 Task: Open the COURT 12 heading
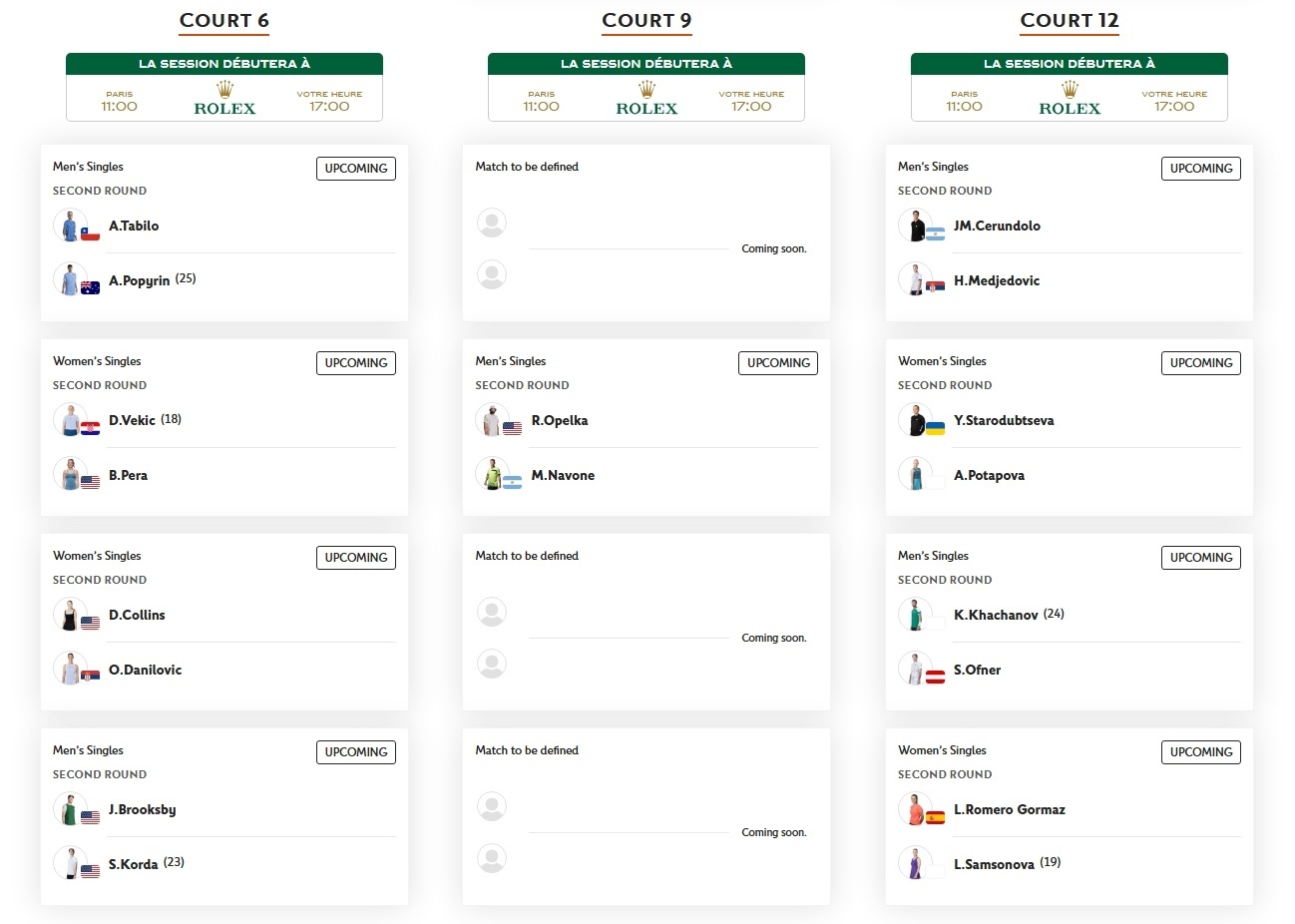(1070, 21)
